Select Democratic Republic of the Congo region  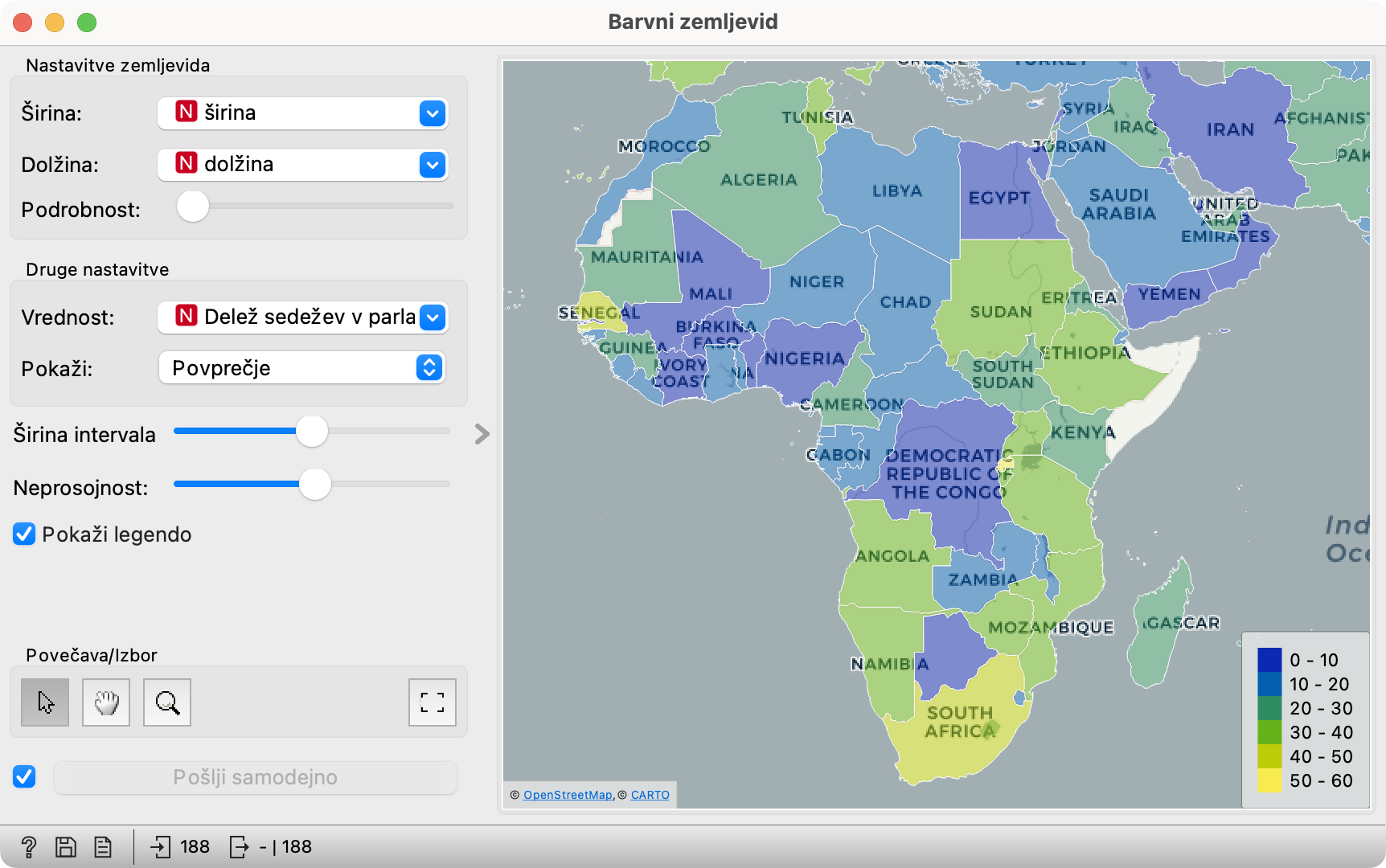point(949,474)
